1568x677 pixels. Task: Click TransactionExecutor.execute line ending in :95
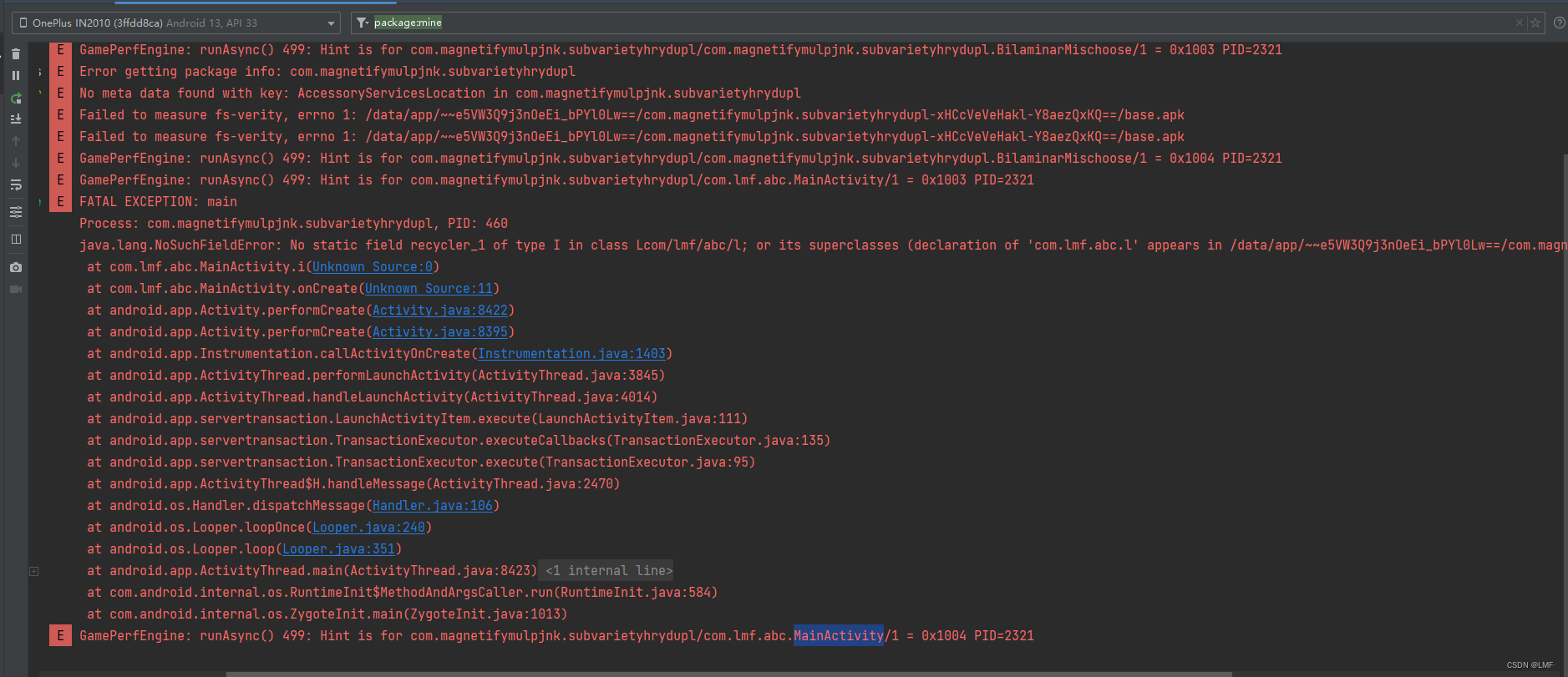(421, 462)
